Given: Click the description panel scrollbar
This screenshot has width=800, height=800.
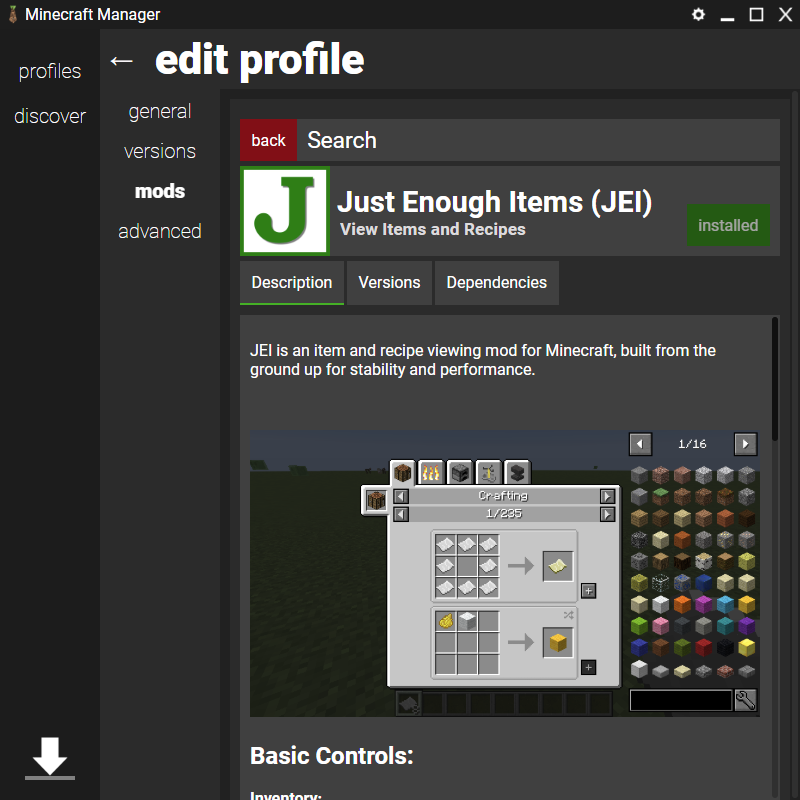Looking at the screenshot, I should point(775,379).
